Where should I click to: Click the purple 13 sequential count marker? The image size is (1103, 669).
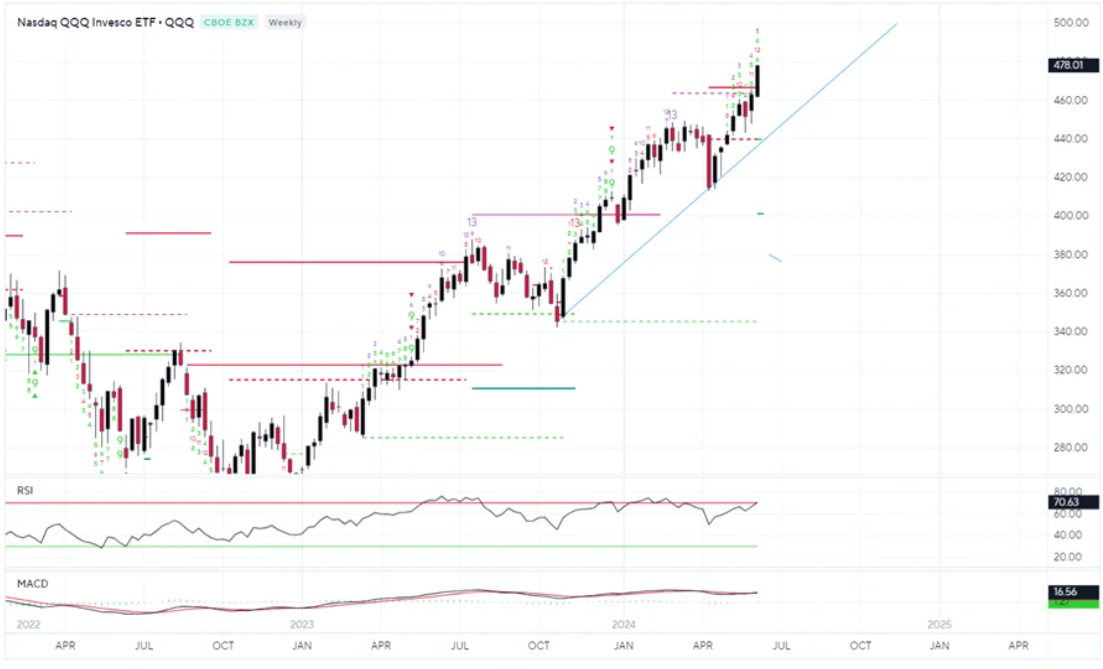click(x=472, y=220)
